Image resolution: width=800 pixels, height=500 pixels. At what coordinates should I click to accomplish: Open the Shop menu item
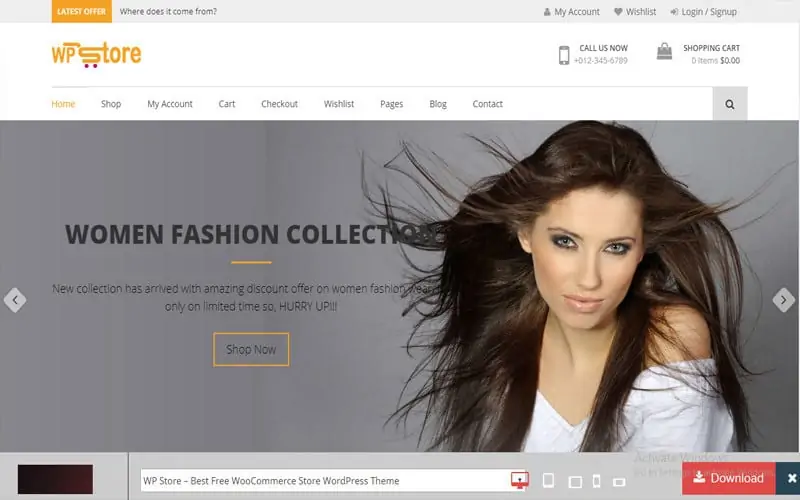pyautogui.click(x=111, y=104)
